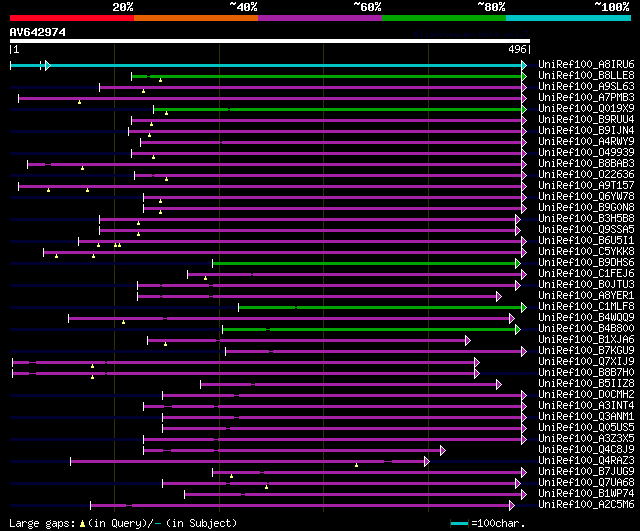Click the UniRef100_A3Z3X5 label
Screen dimensions: 640x531
click(586, 439)
